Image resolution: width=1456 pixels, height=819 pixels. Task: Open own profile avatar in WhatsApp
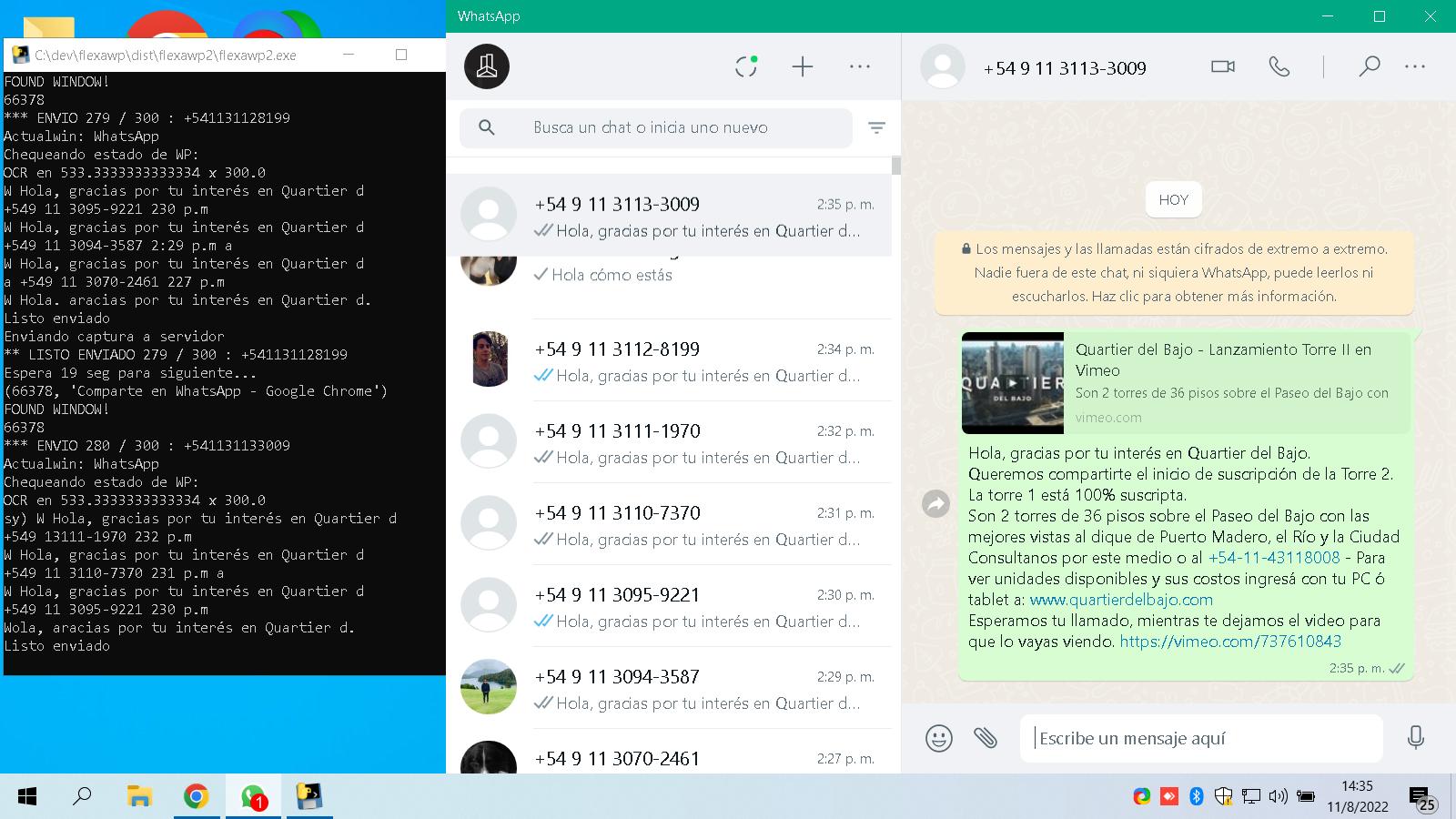pyautogui.click(x=487, y=66)
